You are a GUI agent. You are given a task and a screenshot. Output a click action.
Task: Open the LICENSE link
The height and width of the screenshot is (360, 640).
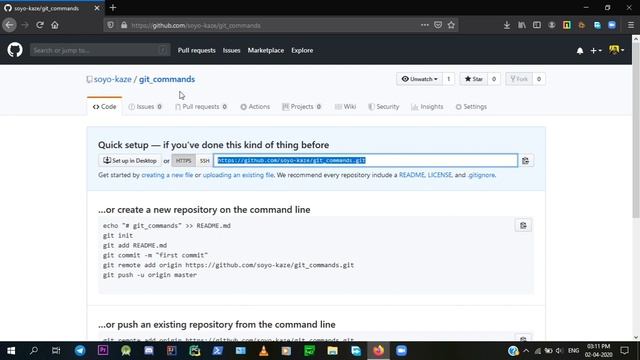click(x=440, y=175)
